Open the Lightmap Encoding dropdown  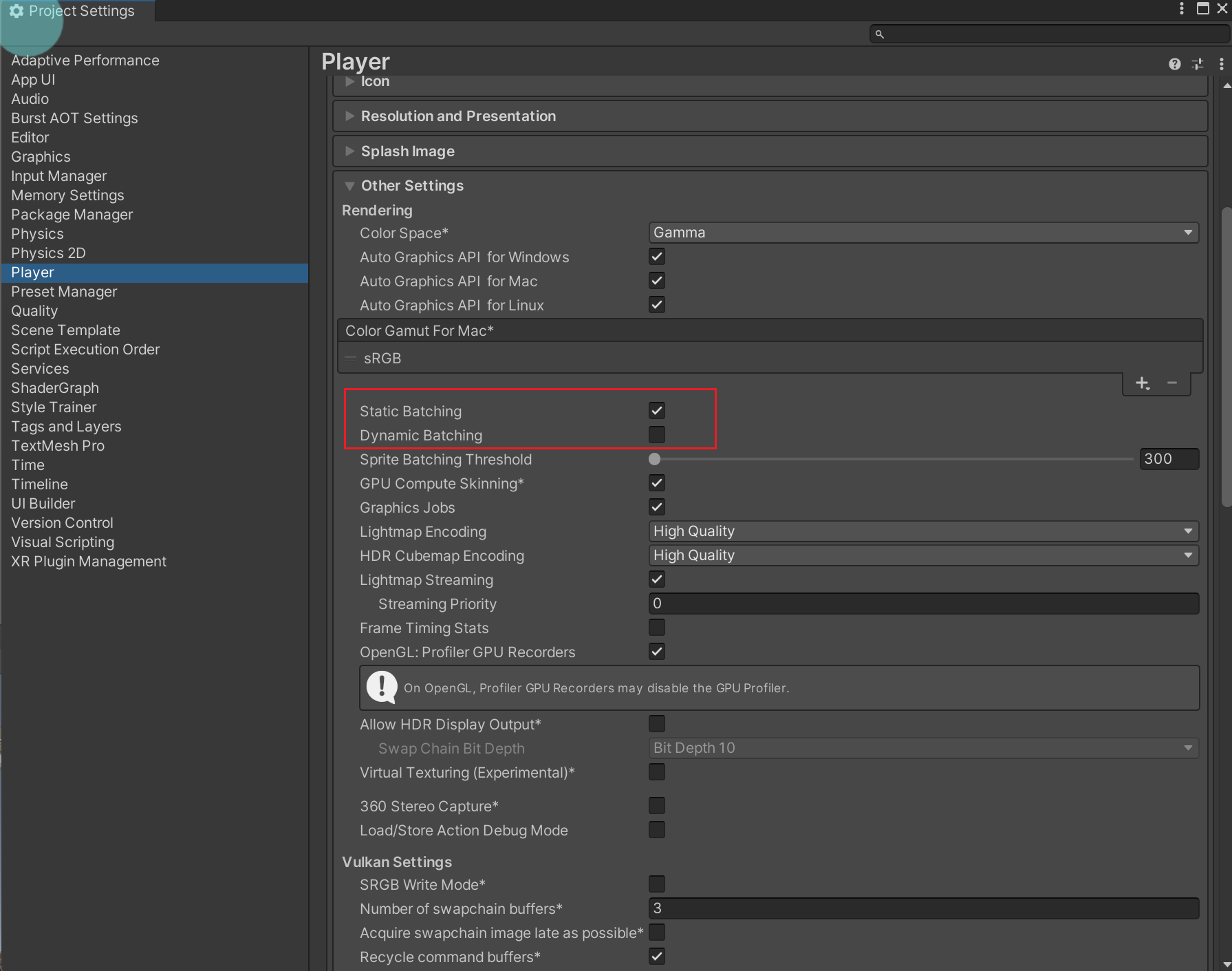tap(923, 531)
